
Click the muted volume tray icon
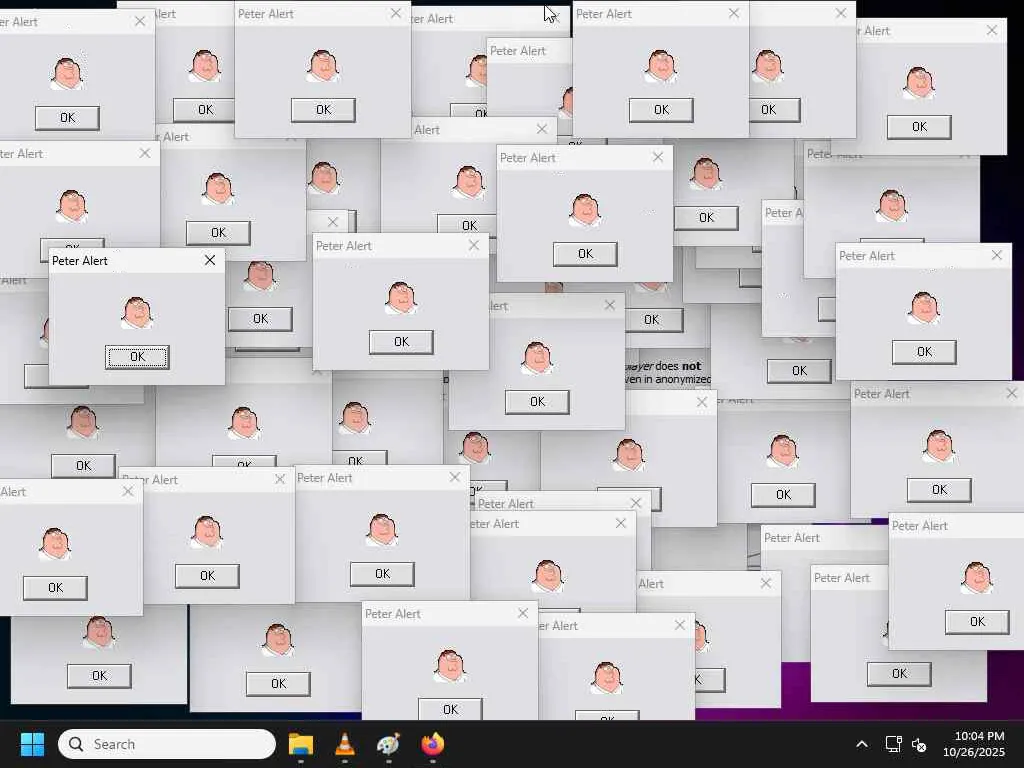[x=920, y=744]
